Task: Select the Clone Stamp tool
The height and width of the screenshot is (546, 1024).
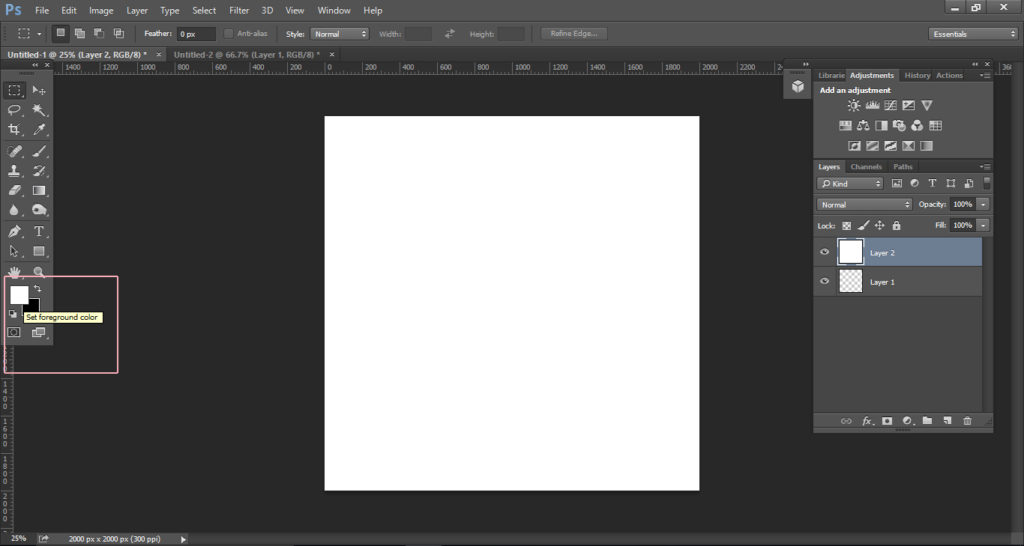Action: click(15, 171)
